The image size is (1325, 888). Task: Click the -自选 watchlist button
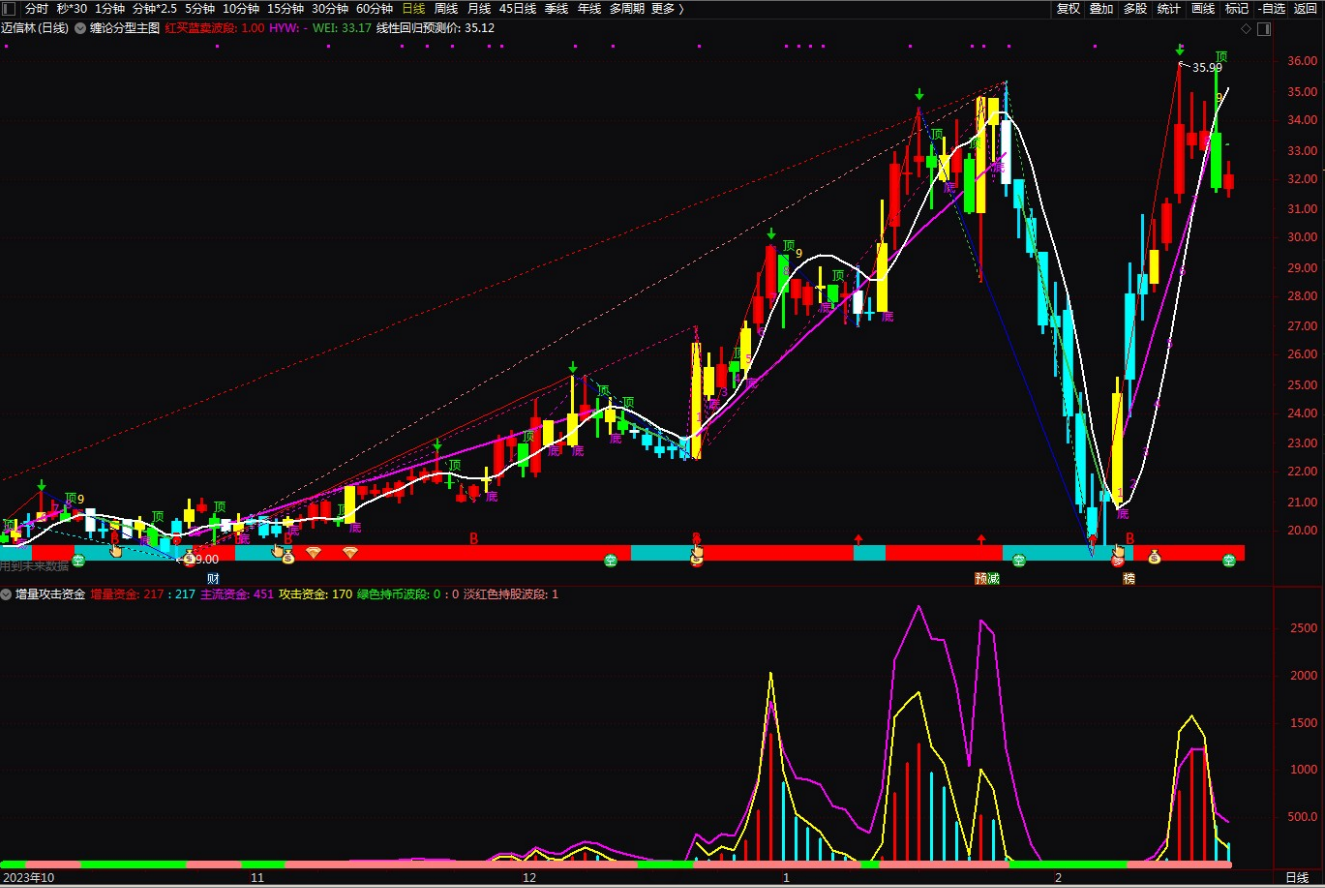click(1271, 8)
